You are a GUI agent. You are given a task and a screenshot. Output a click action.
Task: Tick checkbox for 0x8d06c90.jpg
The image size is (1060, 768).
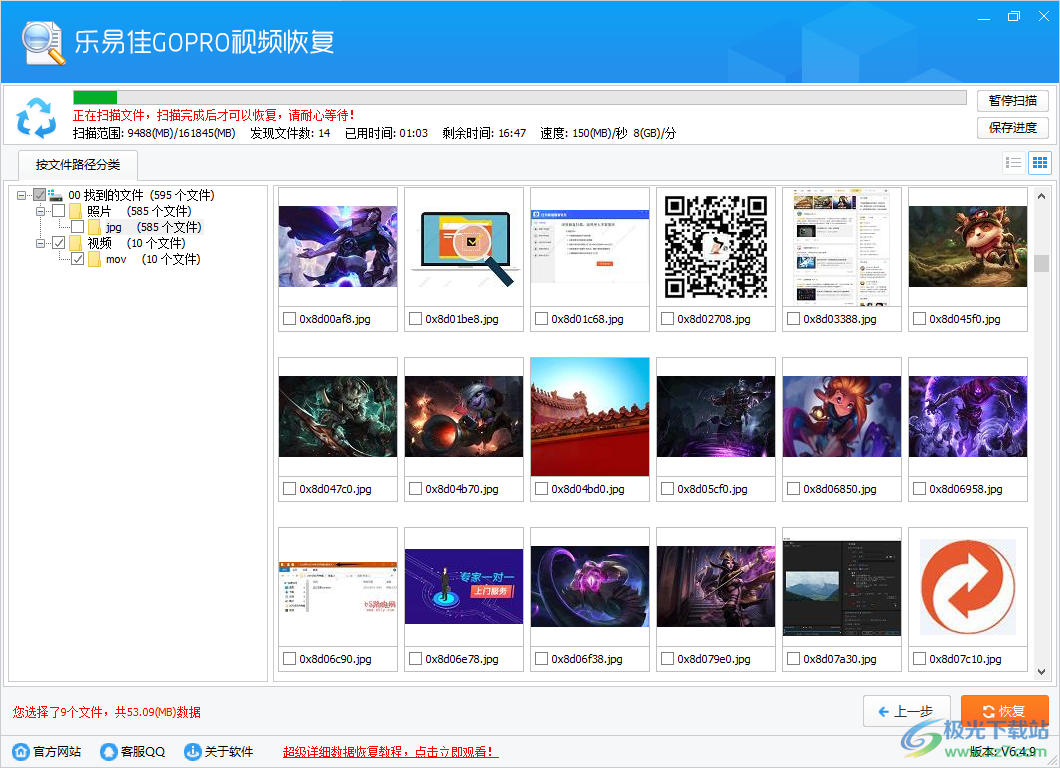[289, 658]
